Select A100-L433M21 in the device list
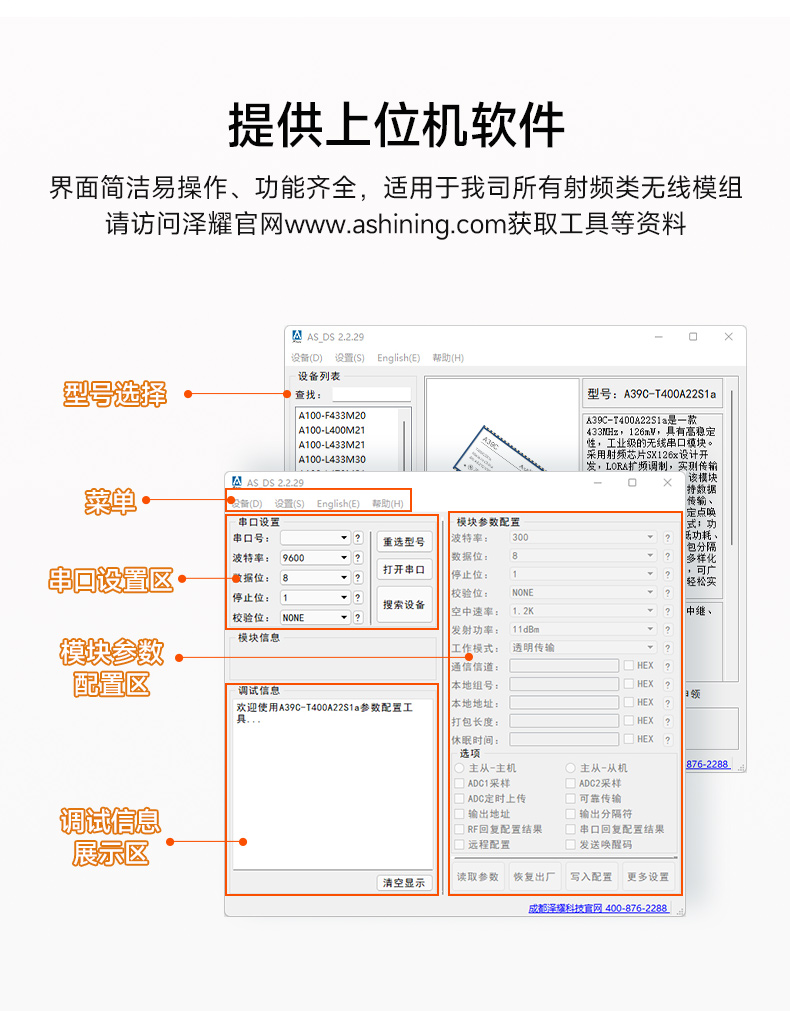The height and width of the screenshot is (1011, 790). pyautogui.click(x=331, y=445)
